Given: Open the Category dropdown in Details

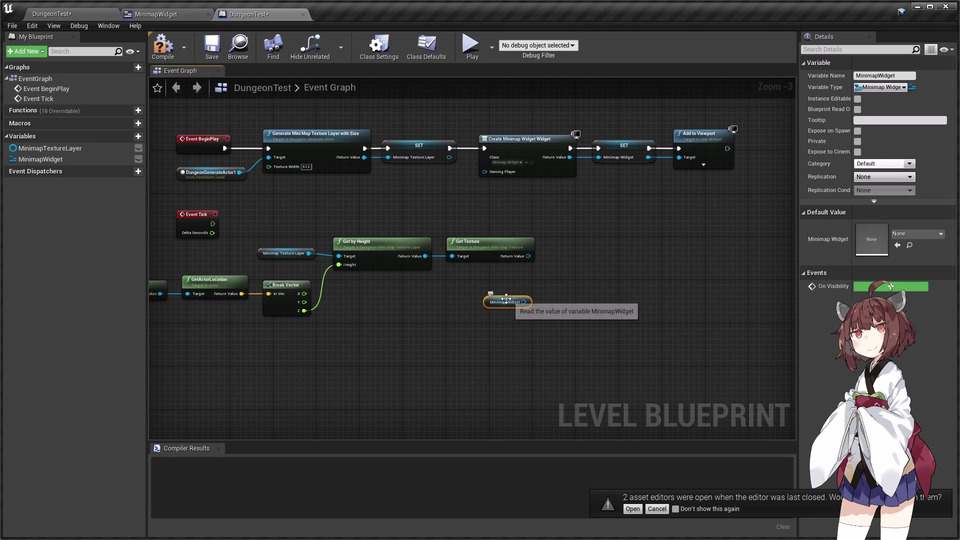Looking at the screenshot, I should tap(884, 163).
